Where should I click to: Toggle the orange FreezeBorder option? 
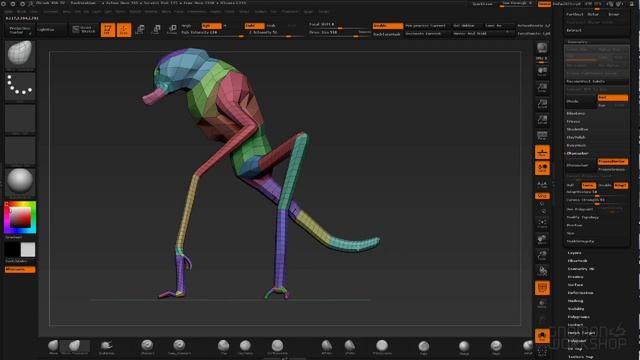click(613, 162)
